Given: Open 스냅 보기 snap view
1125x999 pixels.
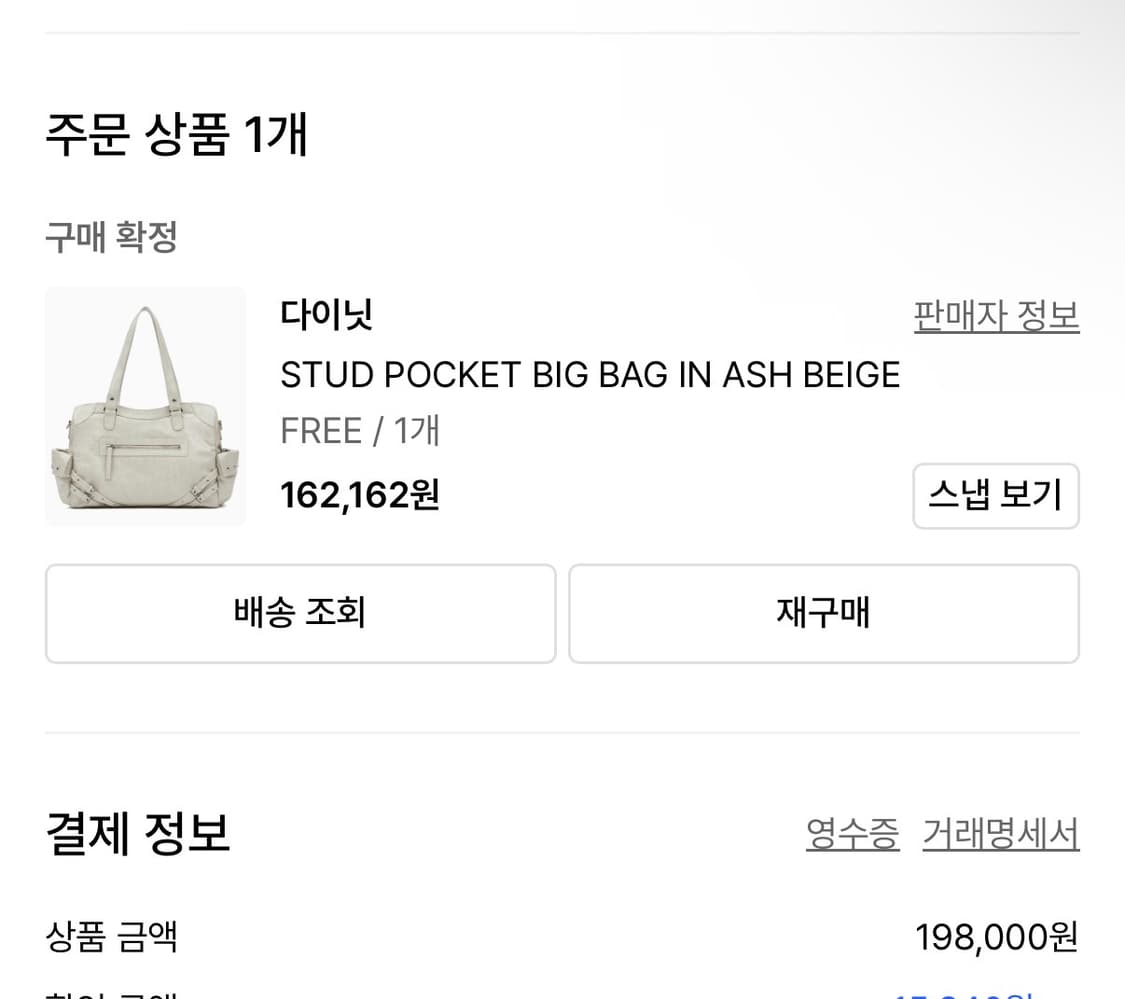Looking at the screenshot, I should point(995,496).
